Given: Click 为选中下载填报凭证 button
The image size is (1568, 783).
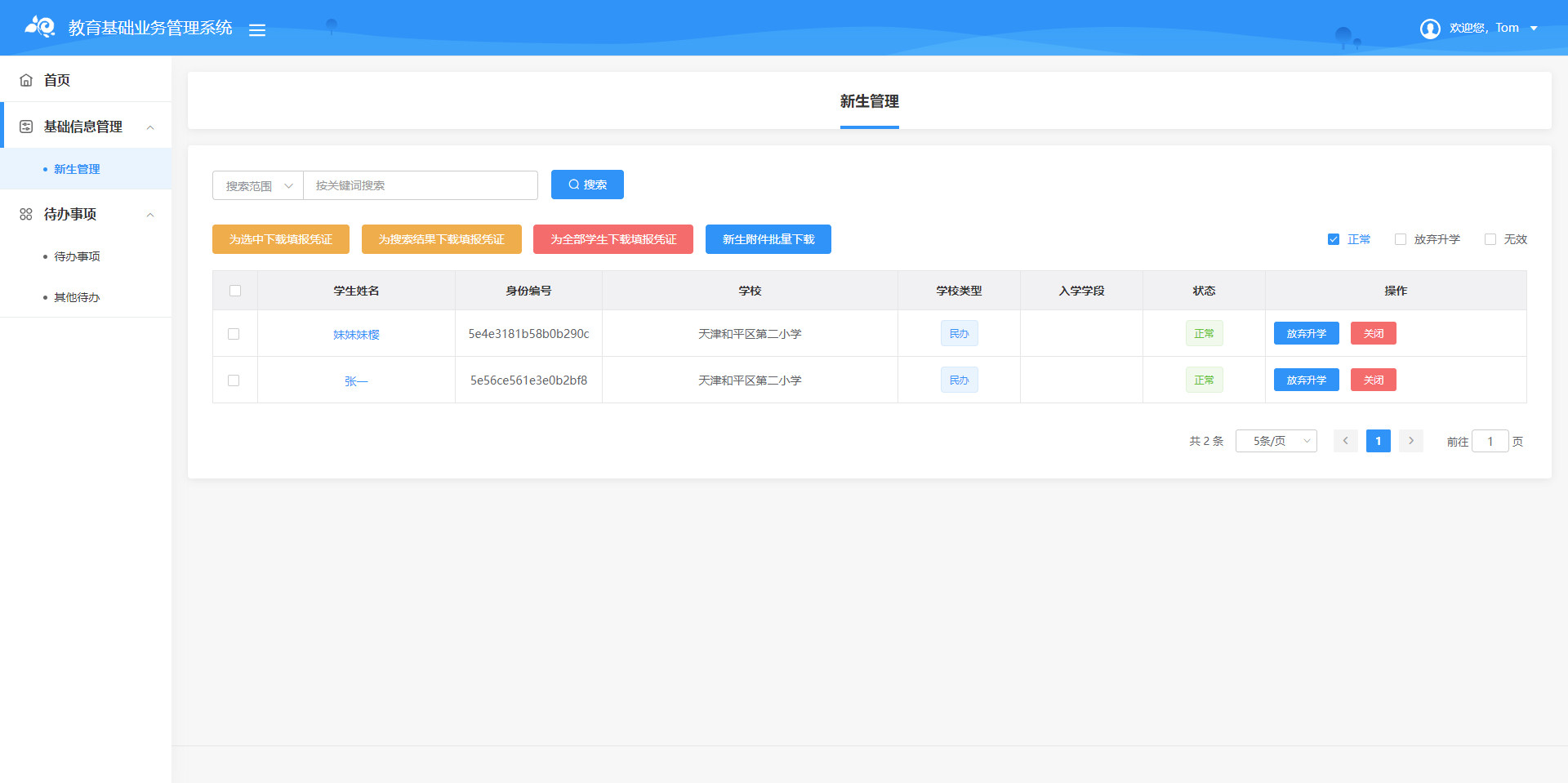Looking at the screenshot, I should 281,239.
